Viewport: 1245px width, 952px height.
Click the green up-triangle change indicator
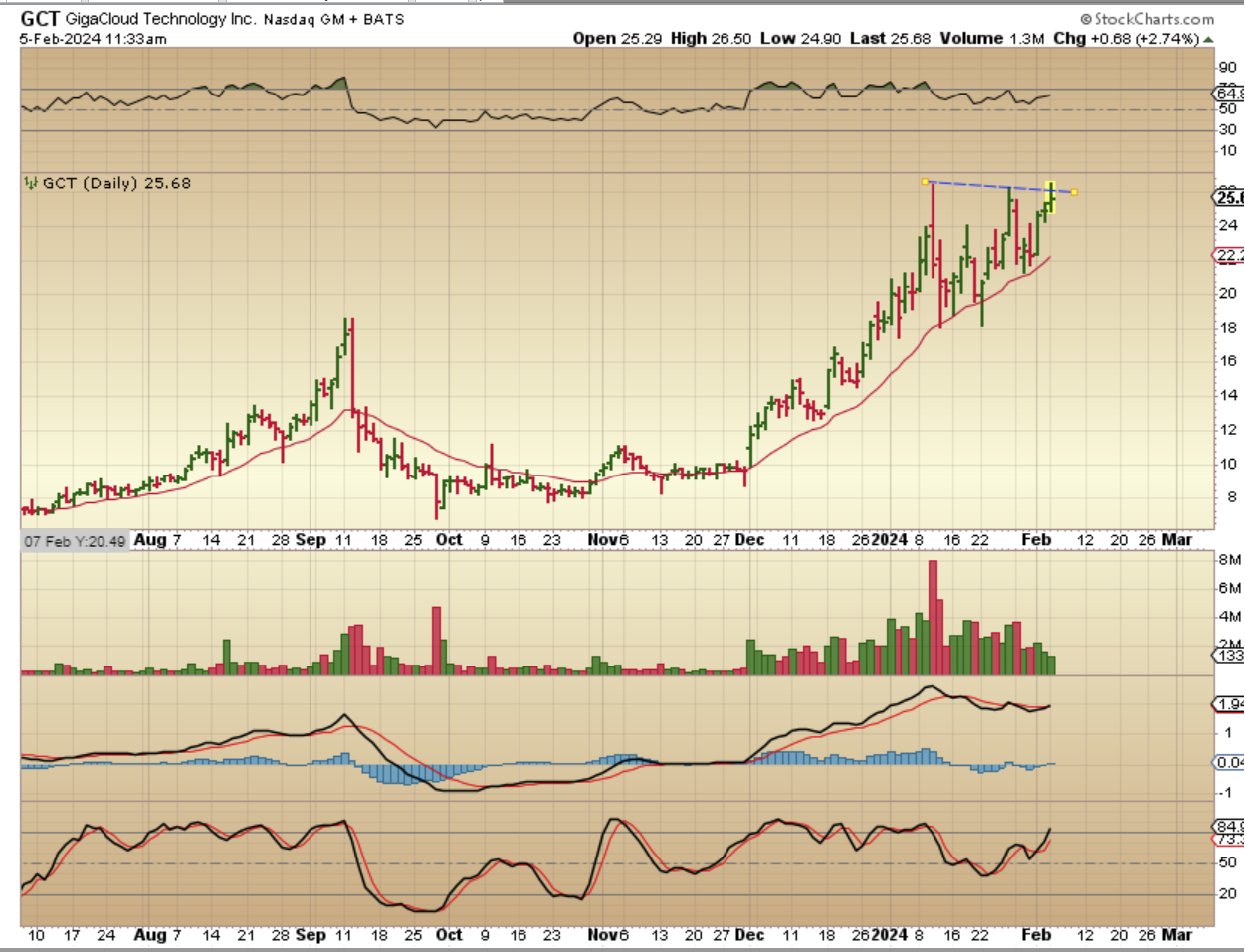[x=1208, y=40]
